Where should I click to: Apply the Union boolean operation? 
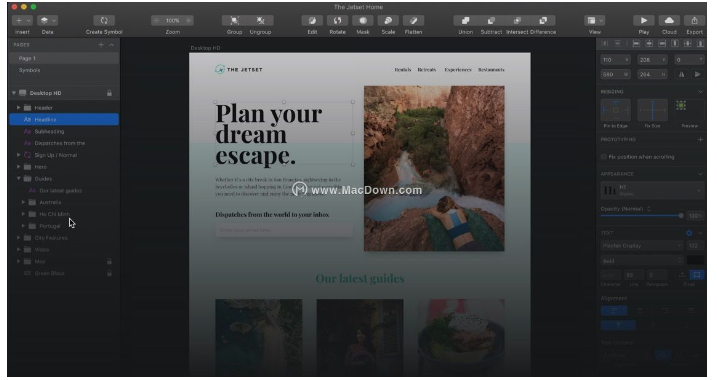pyautogui.click(x=466, y=21)
